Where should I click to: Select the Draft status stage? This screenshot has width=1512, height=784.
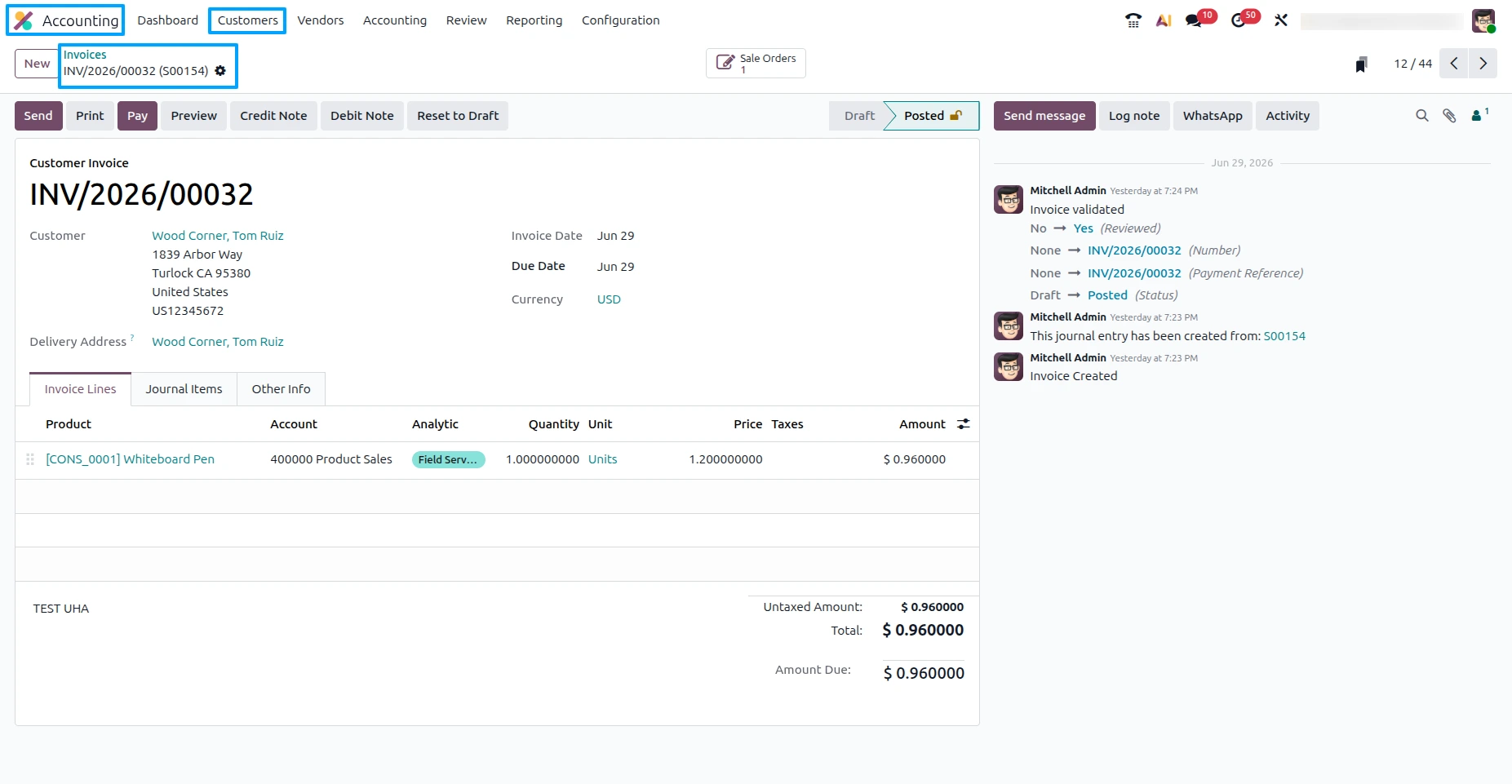(858, 116)
